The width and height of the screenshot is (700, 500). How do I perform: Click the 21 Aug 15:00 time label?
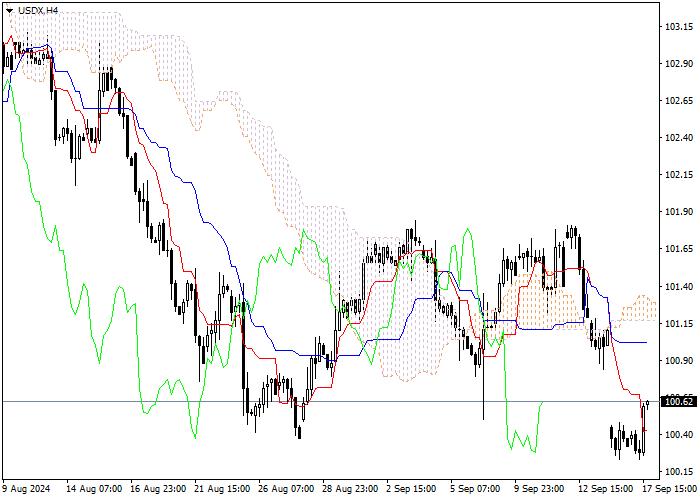[x=222, y=489]
